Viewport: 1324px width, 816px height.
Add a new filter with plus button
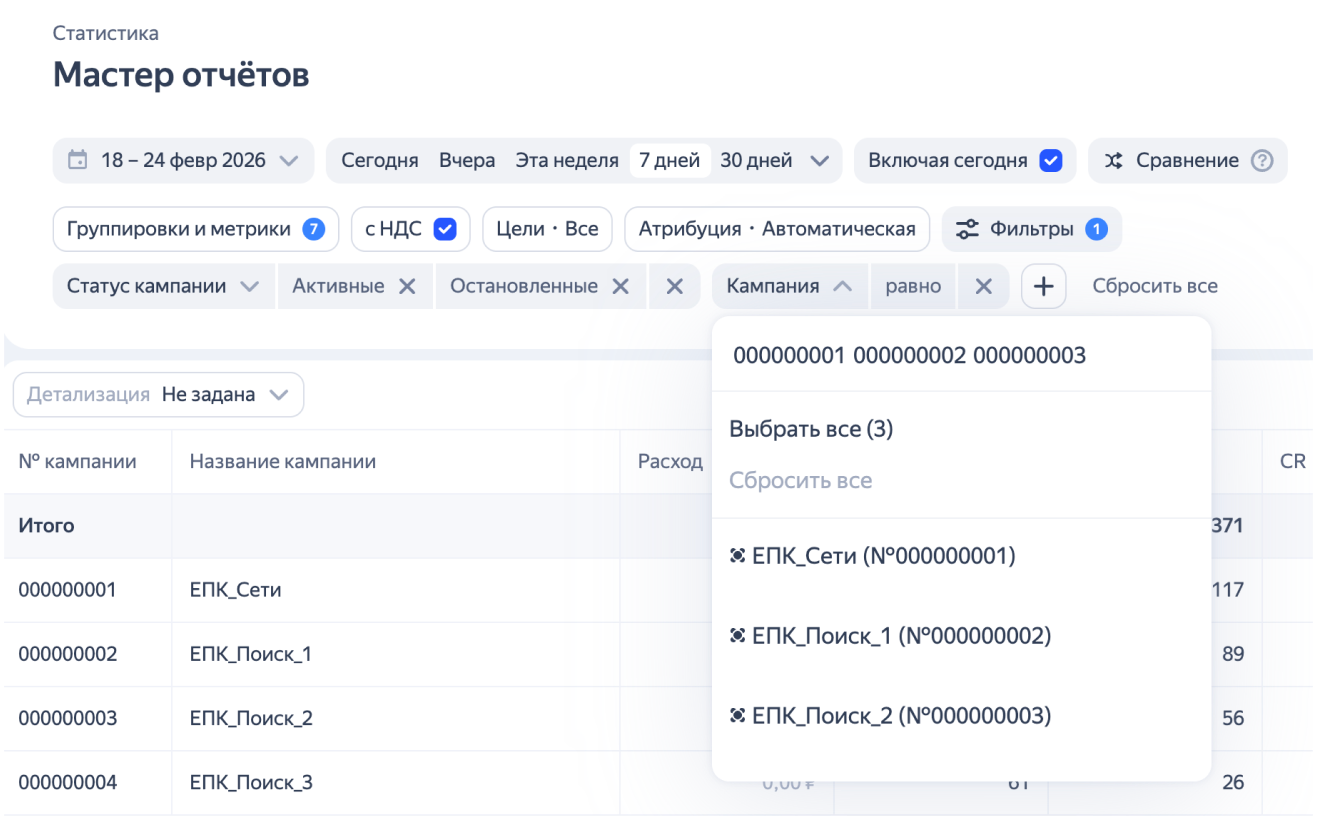1043,286
